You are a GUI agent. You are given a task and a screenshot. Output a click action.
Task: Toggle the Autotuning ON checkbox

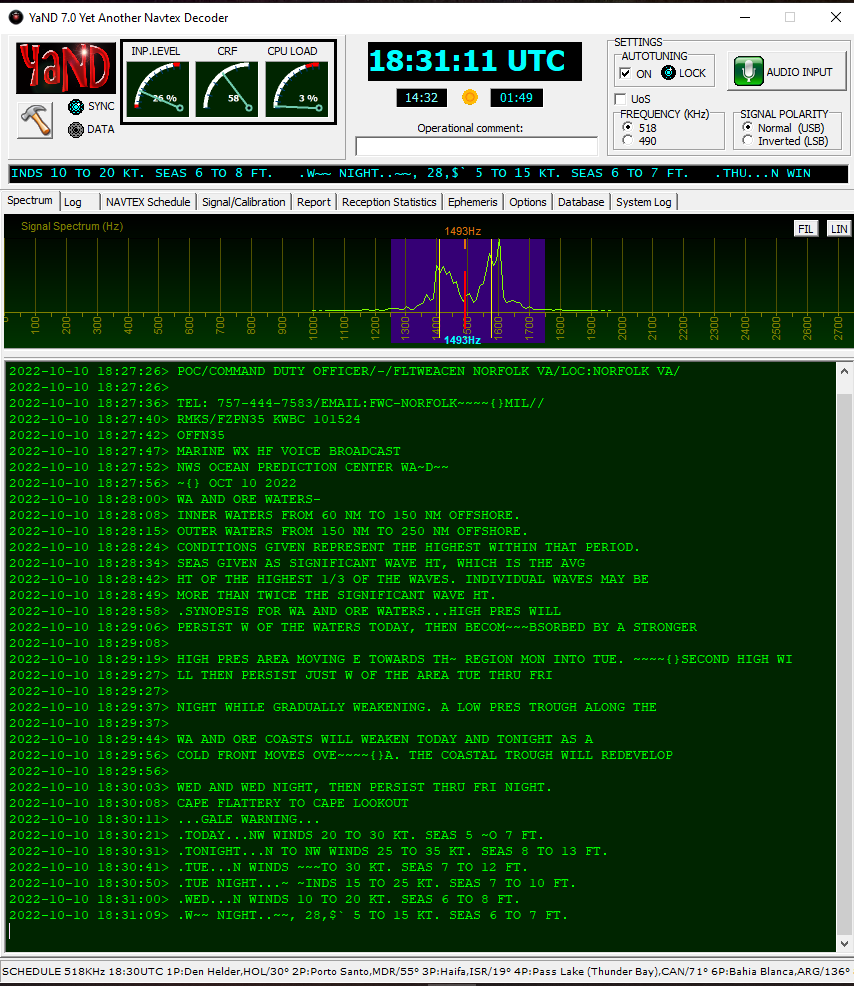point(625,74)
